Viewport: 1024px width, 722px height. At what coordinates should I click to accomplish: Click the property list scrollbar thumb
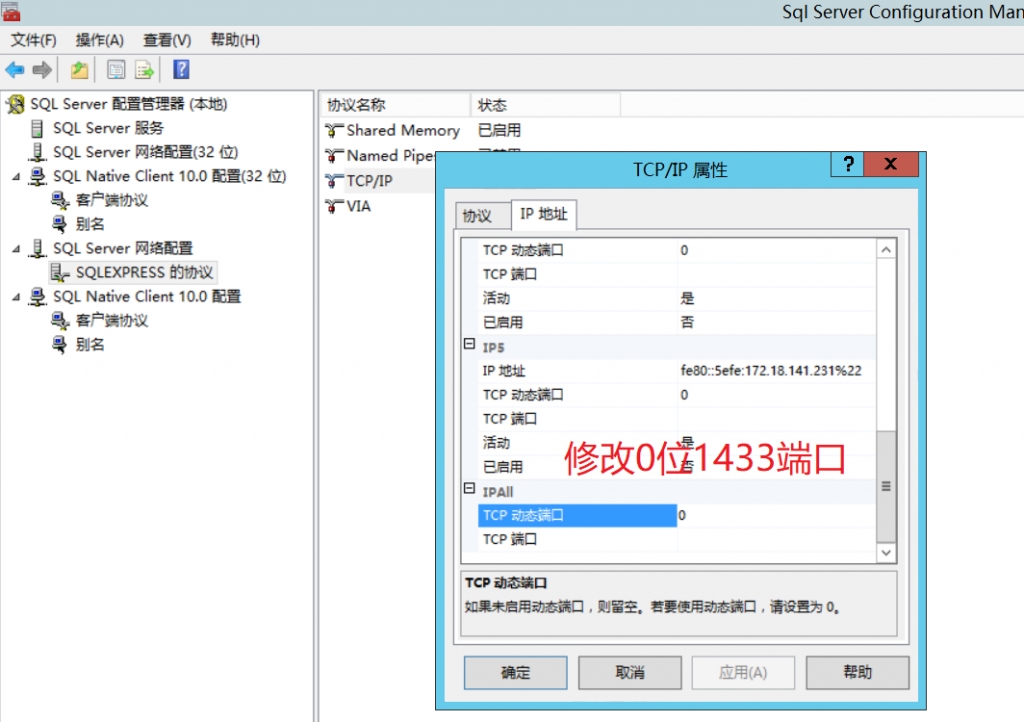886,486
